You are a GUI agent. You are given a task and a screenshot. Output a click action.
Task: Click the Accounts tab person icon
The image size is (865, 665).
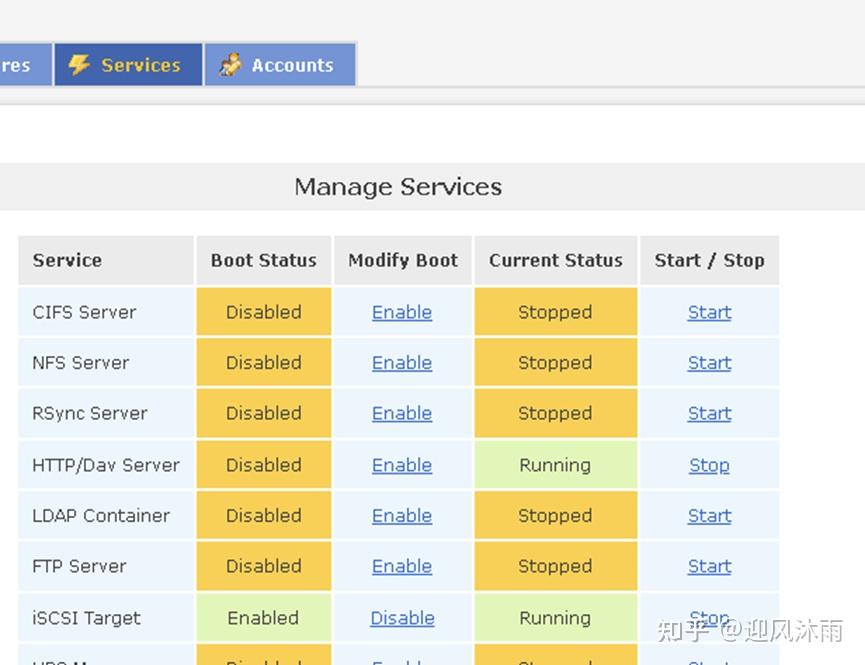tap(230, 65)
